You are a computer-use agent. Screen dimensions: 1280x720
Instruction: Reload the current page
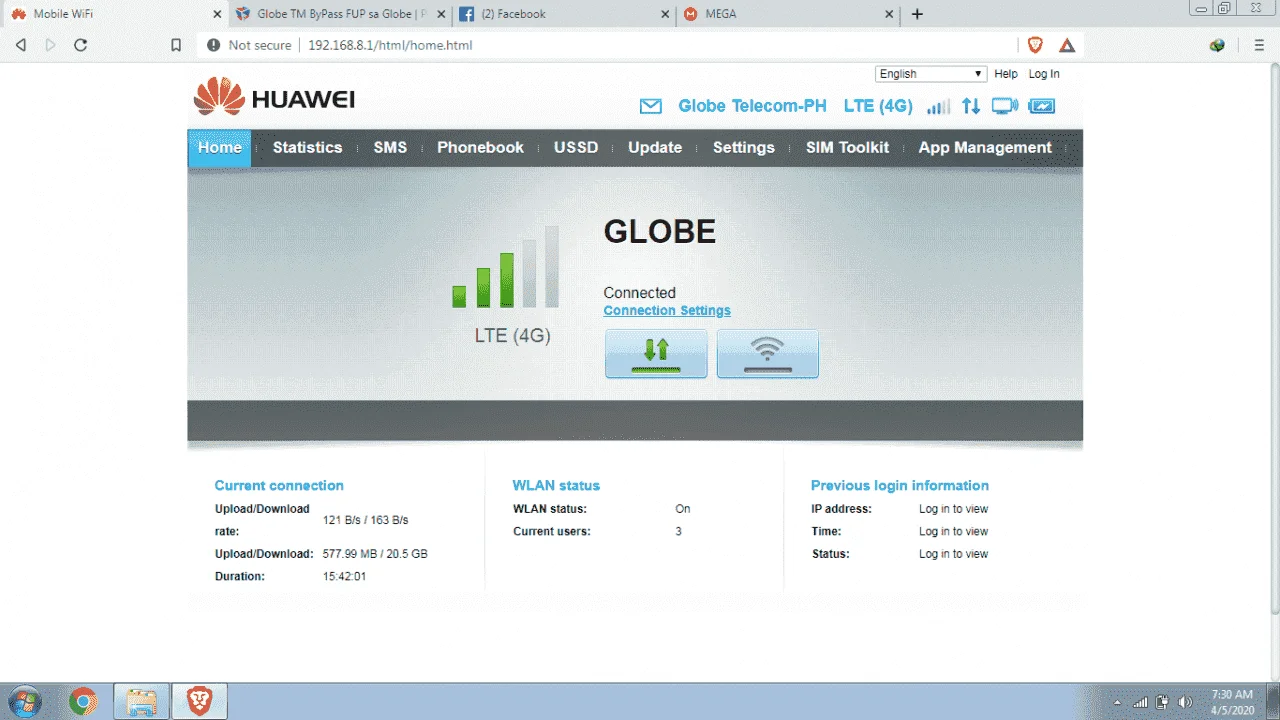click(x=81, y=45)
